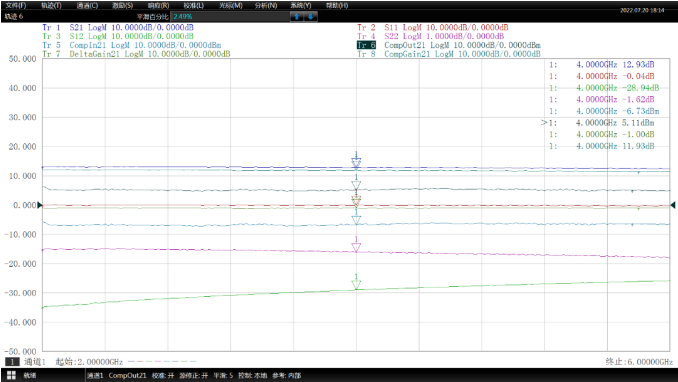678x382 pixels.
Task: Click the right reference level arrow on the graph edge
Action: [x=673, y=205]
